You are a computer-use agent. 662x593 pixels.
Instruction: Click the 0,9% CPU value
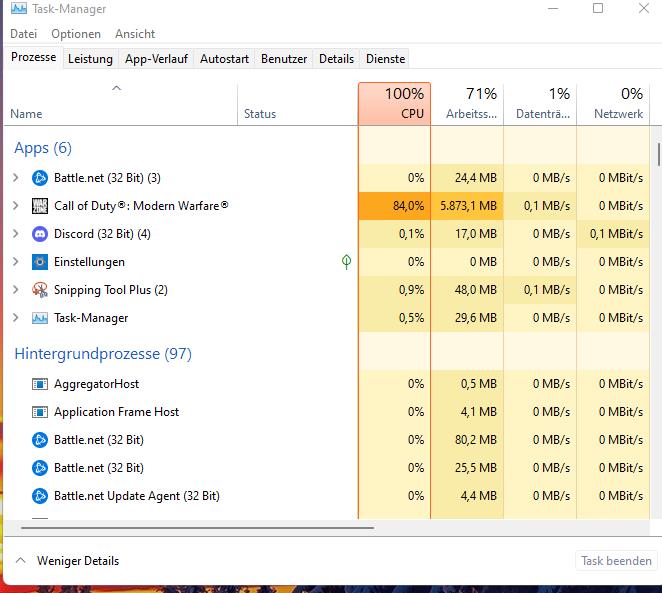pos(411,290)
